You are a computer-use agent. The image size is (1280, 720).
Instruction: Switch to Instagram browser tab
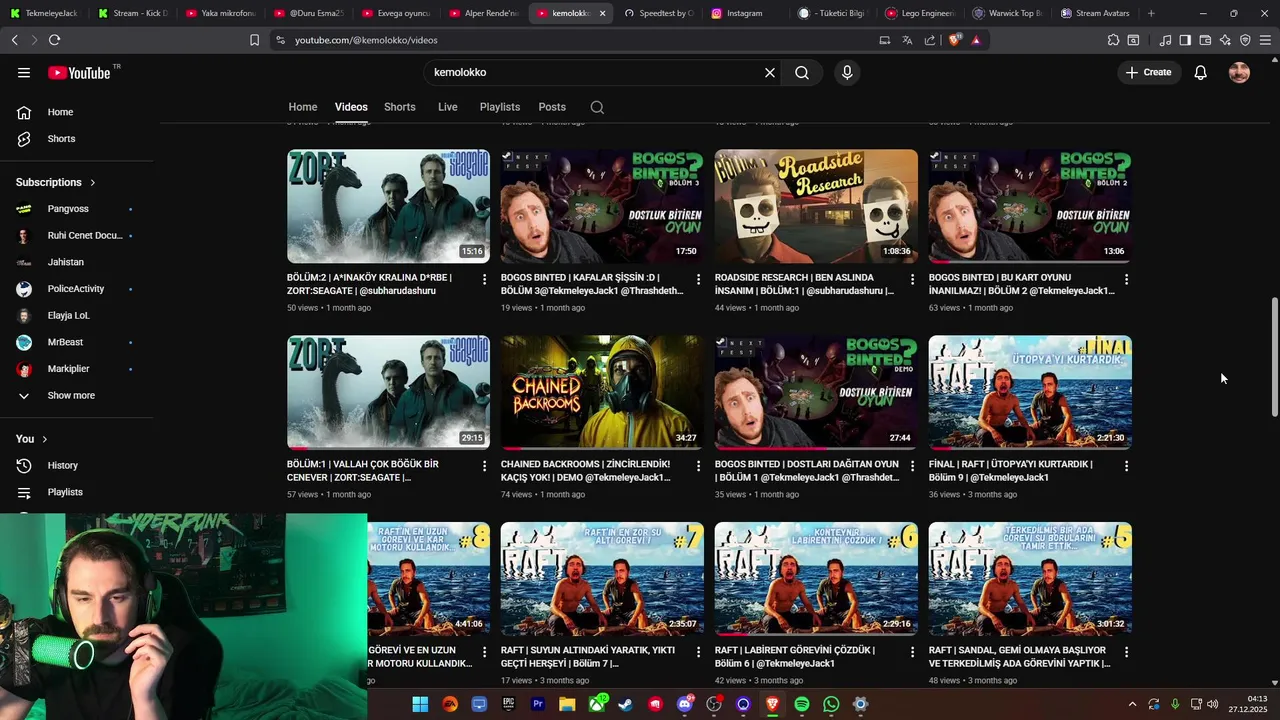[743, 13]
